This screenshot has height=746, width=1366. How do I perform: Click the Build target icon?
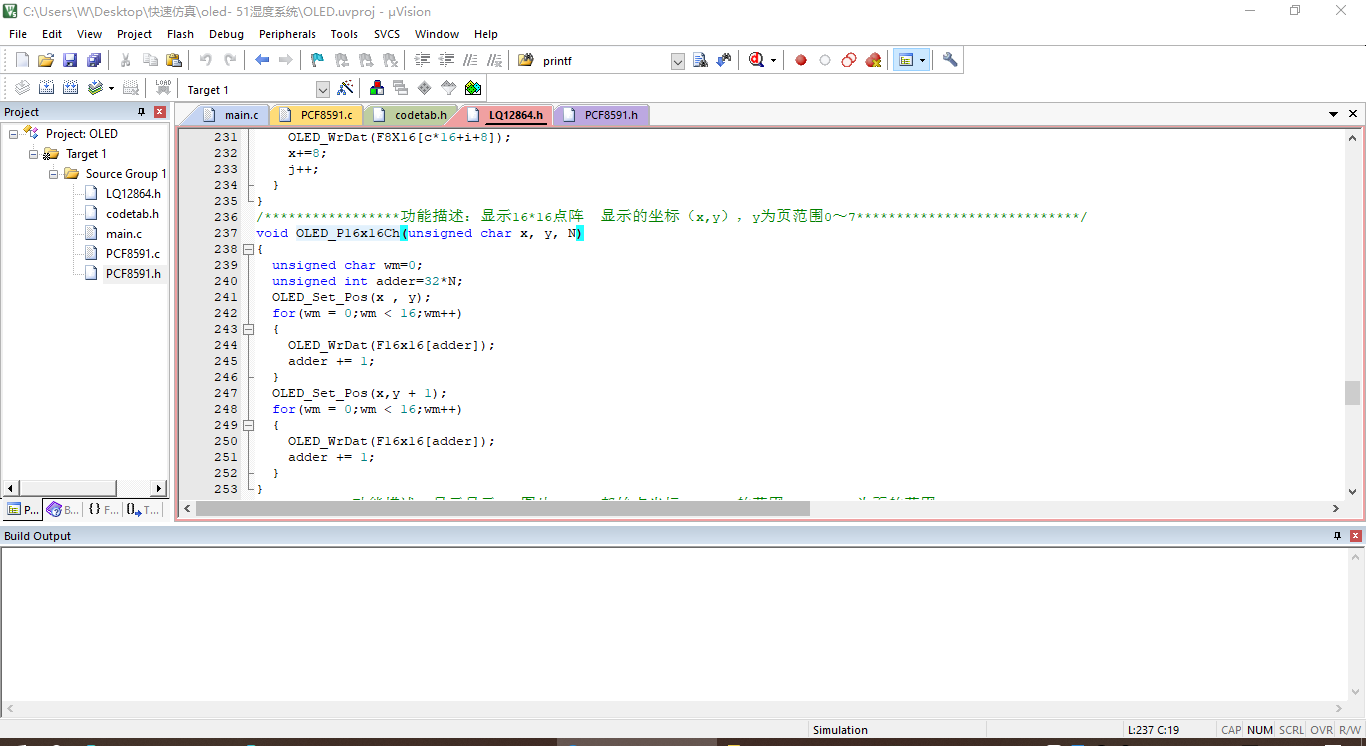46,88
